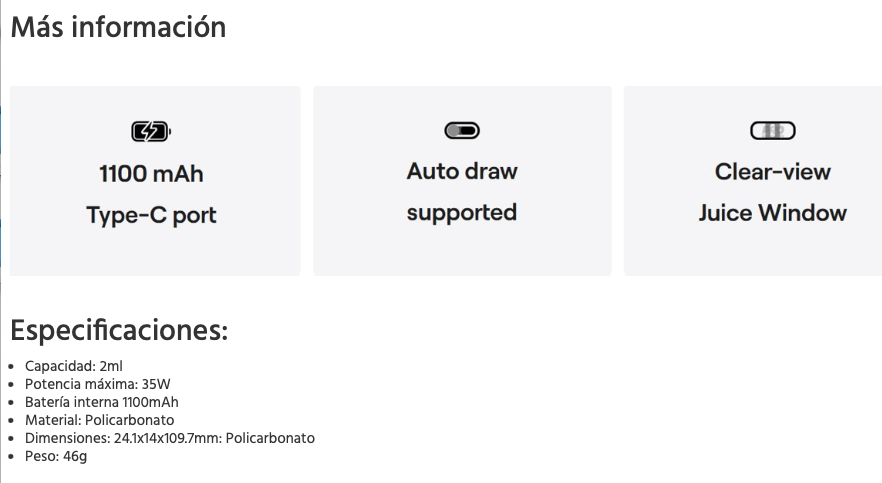The width and height of the screenshot is (882, 483).
Task: Click the Dimensiones 24.1x14x109.7mm item
Action: click(x=170, y=438)
